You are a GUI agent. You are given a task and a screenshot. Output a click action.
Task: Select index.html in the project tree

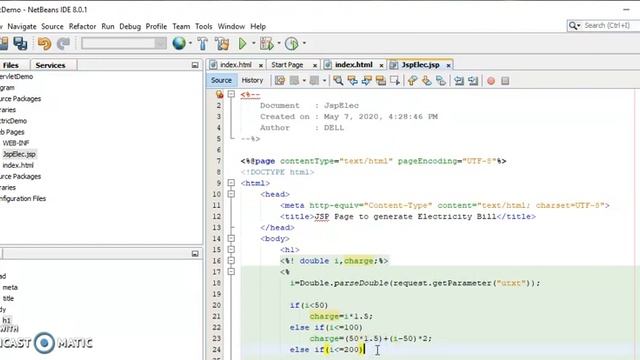pyautogui.click(x=18, y=165)
